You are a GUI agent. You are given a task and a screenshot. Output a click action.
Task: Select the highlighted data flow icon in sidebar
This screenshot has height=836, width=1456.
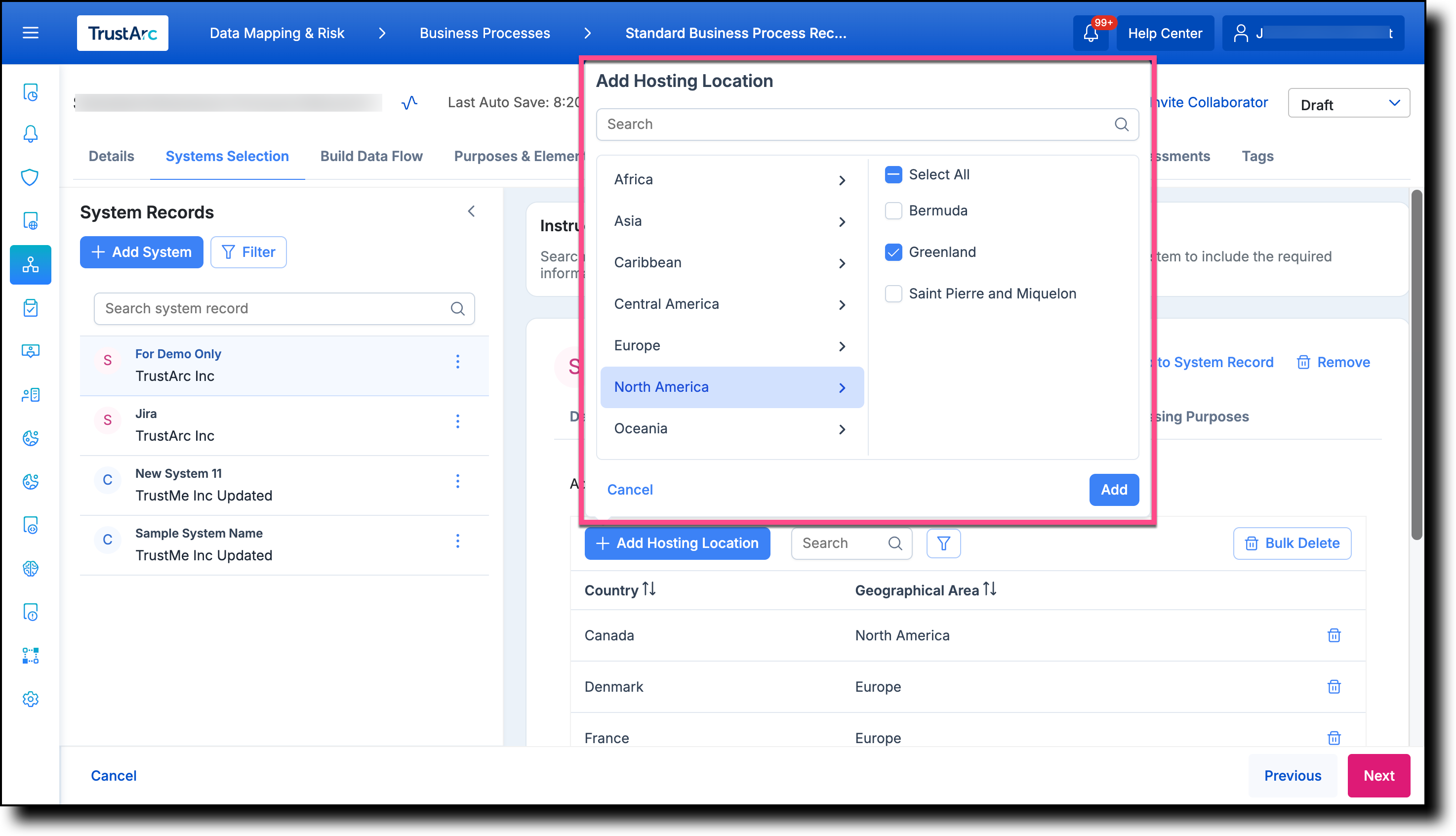pyautogui.click(x=30, y=265)
